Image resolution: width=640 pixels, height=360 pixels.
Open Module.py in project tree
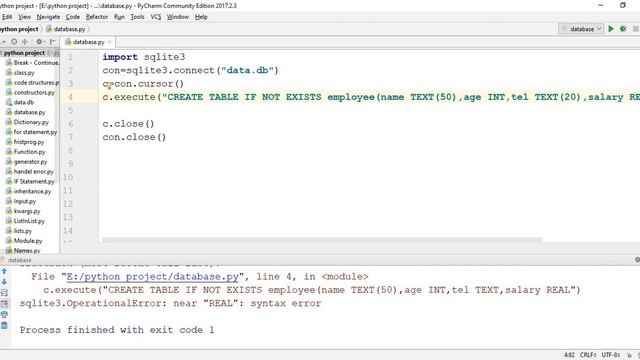coord(24,241)
